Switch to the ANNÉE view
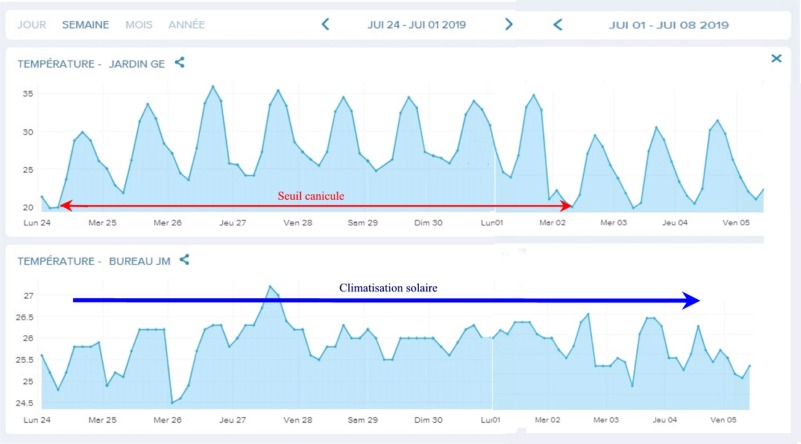801x444 pixels. point(186,25)
